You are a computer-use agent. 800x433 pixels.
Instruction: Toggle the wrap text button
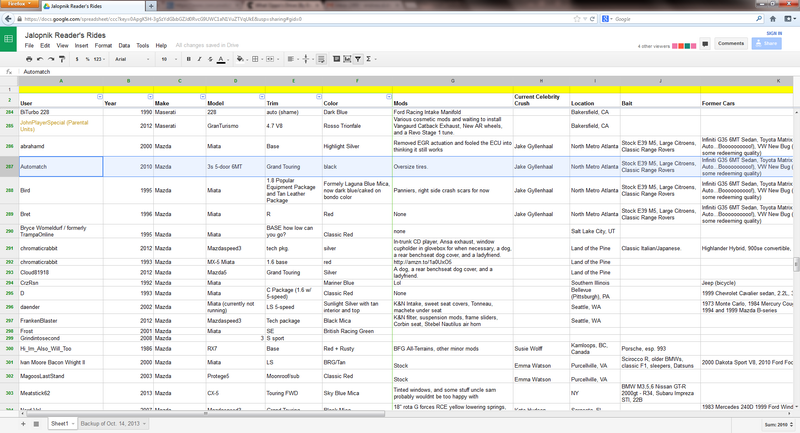(321, 59)
